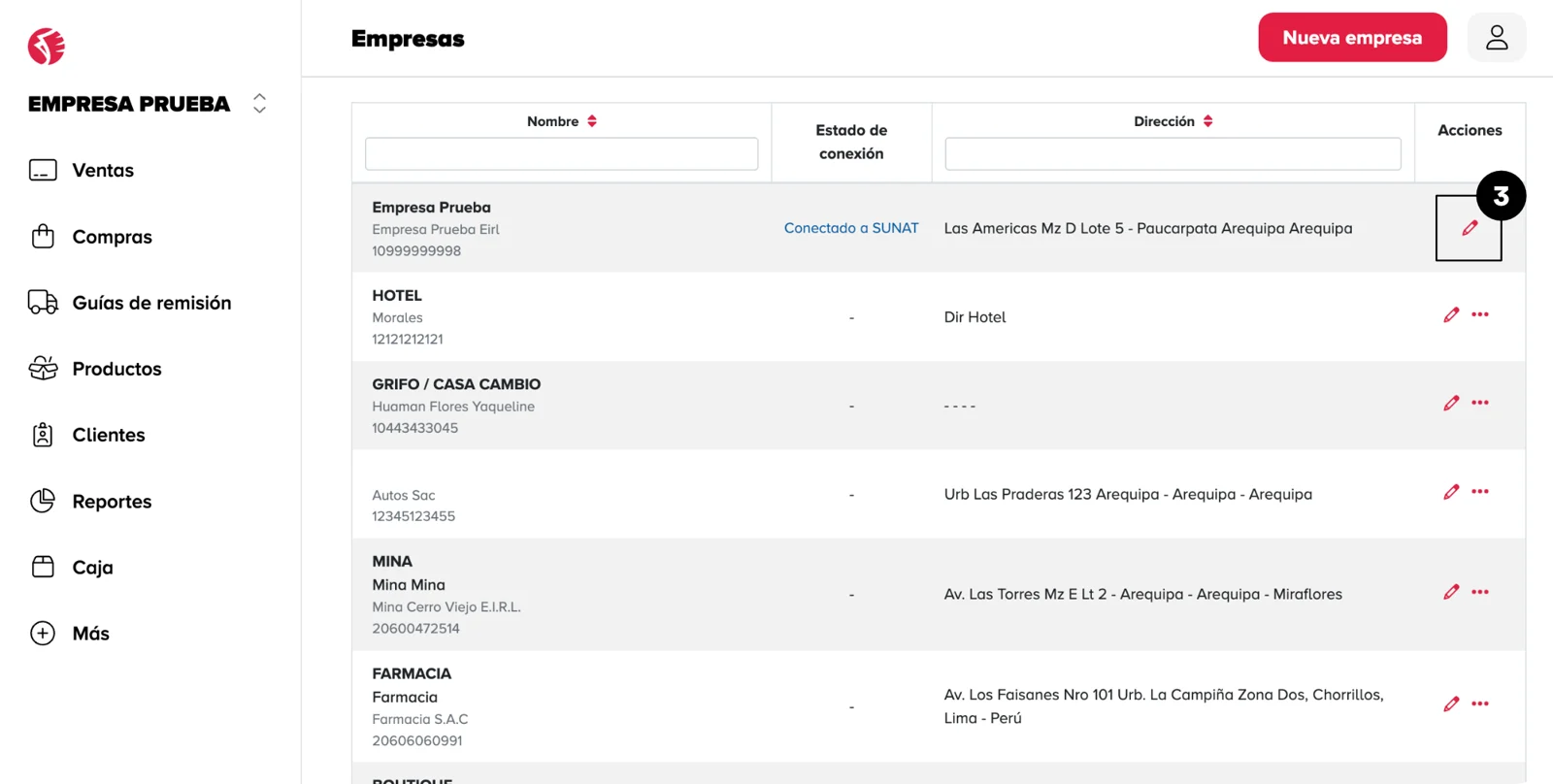Click the Nueva empresa button
Image resolution: width=1553 pixels, height=784 pixels.
point(1352,38)
